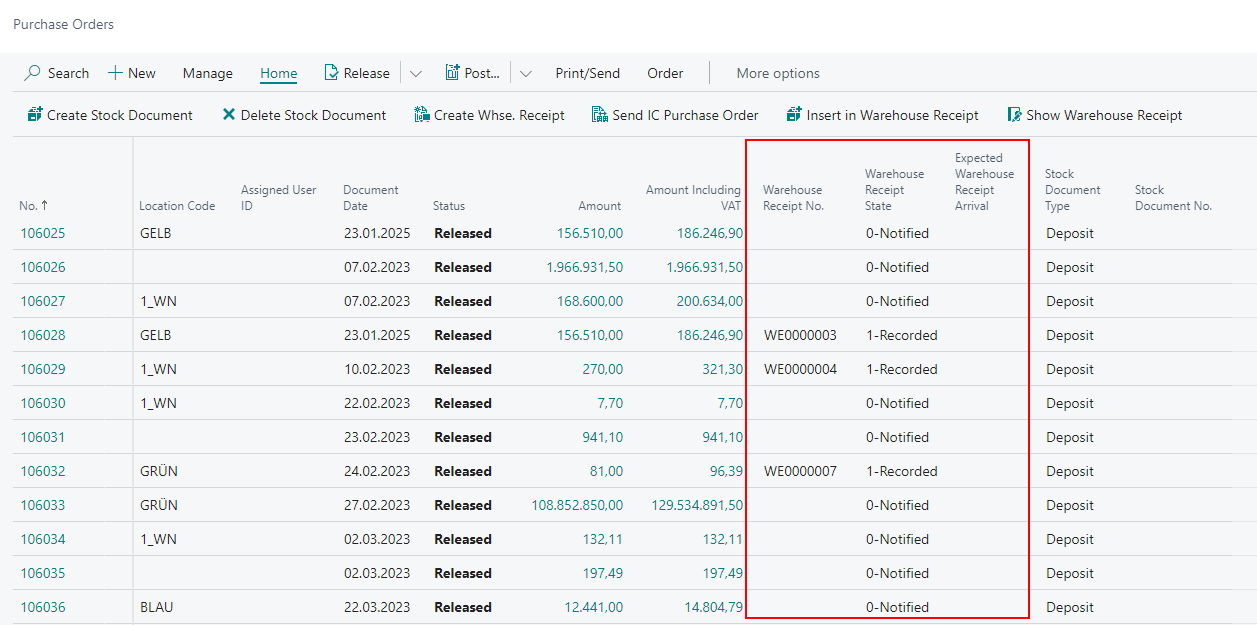Click the plus icon for New
Screen dimensions: 1257x625
click(116, 73)
